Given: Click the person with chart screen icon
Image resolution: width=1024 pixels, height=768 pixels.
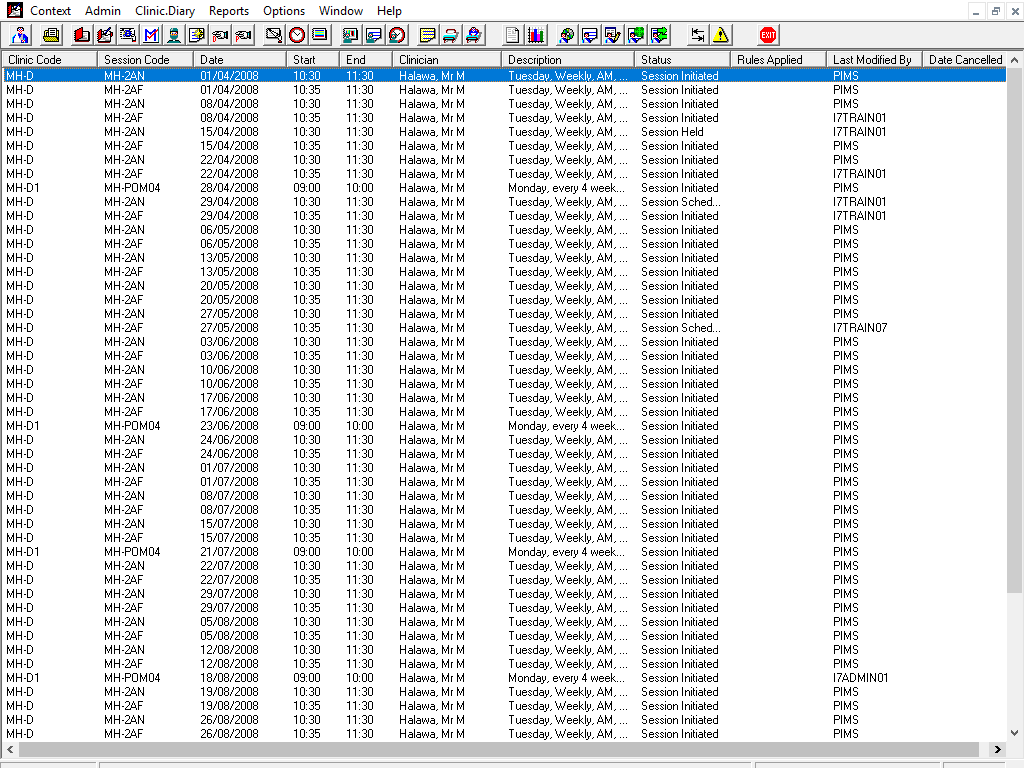Looking at the screenshot, I should [351, 35].
